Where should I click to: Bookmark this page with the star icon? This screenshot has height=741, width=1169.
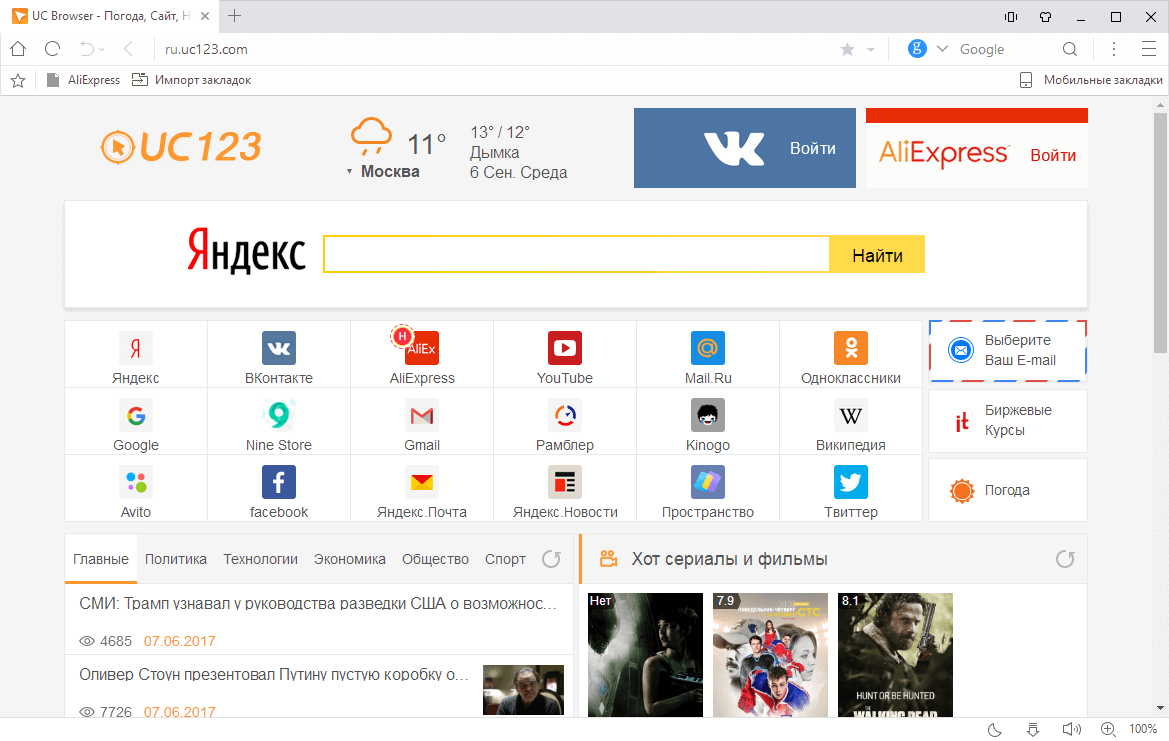click(x=845, y=48)
